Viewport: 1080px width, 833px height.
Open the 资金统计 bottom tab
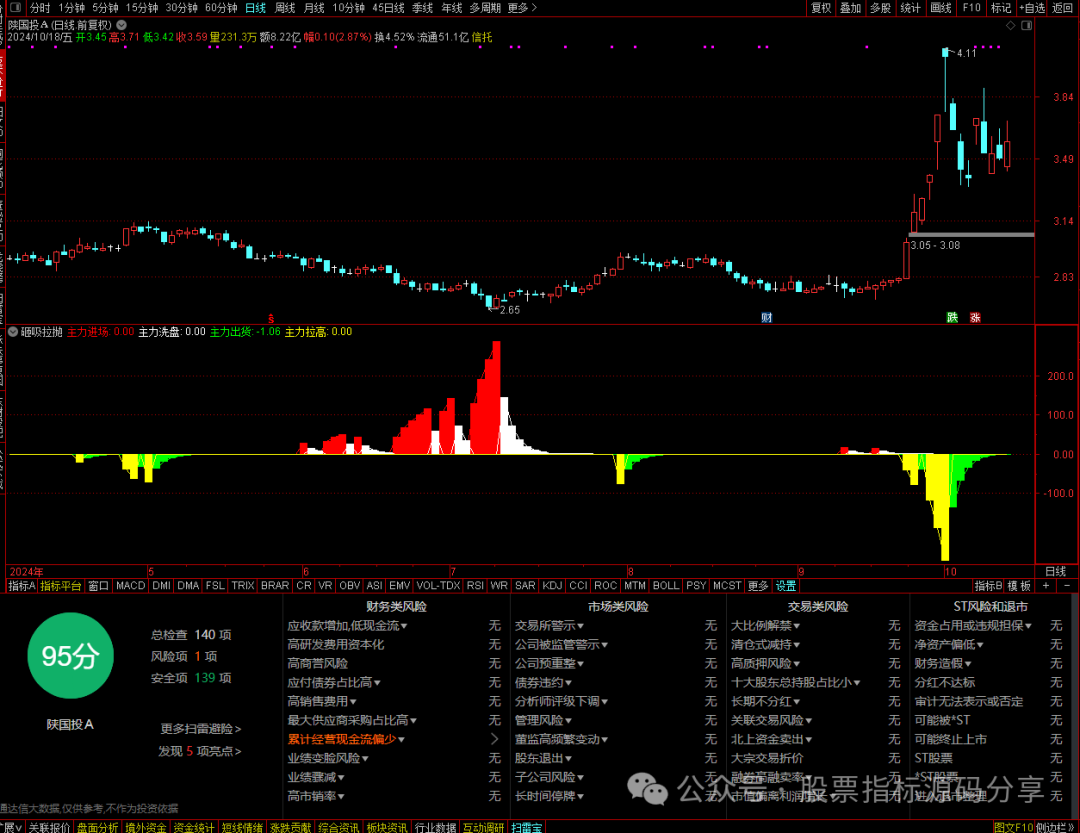coord(194,827)
